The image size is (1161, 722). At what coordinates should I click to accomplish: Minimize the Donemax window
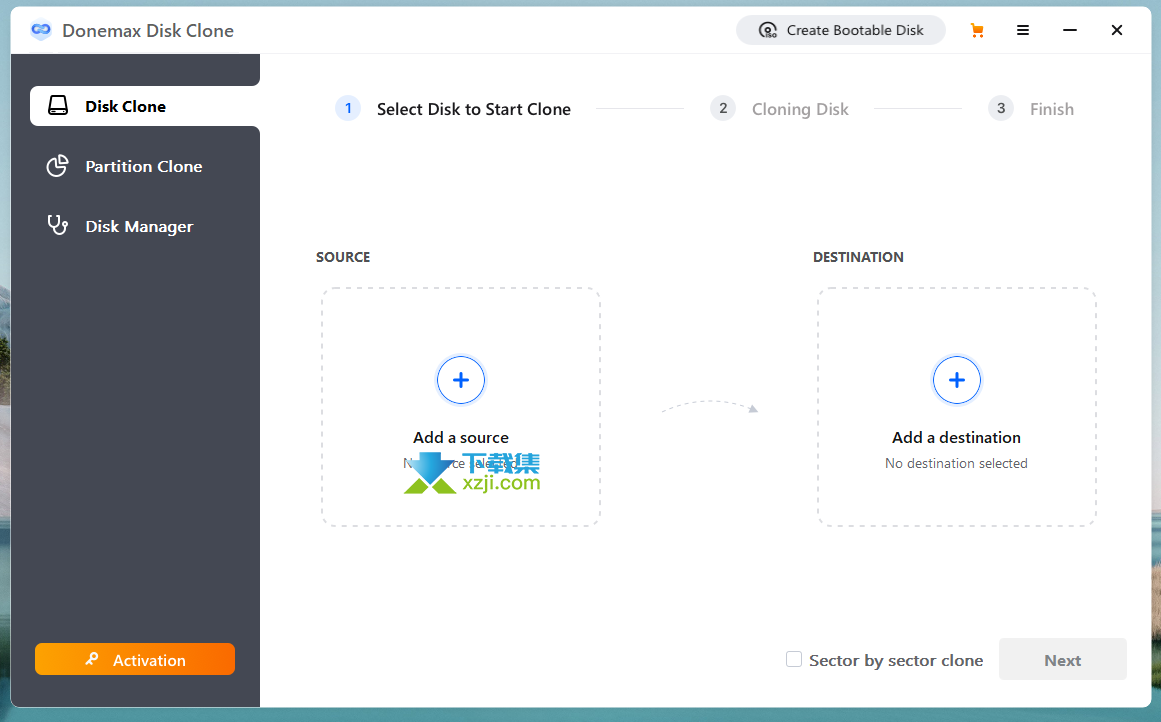(x=1070, y=30)
